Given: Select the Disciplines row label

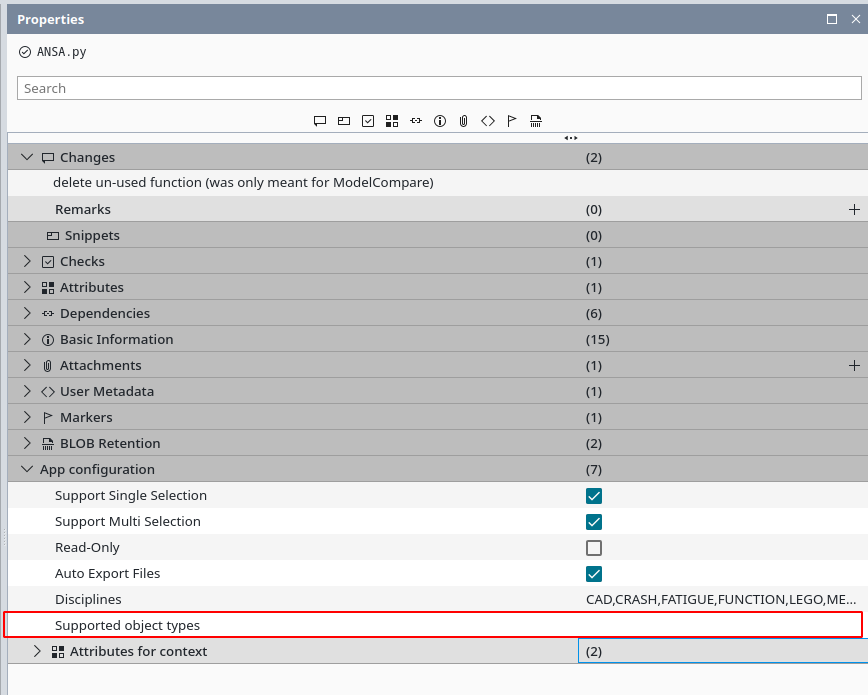Looking at the screenshot, I should click(88, 600).
